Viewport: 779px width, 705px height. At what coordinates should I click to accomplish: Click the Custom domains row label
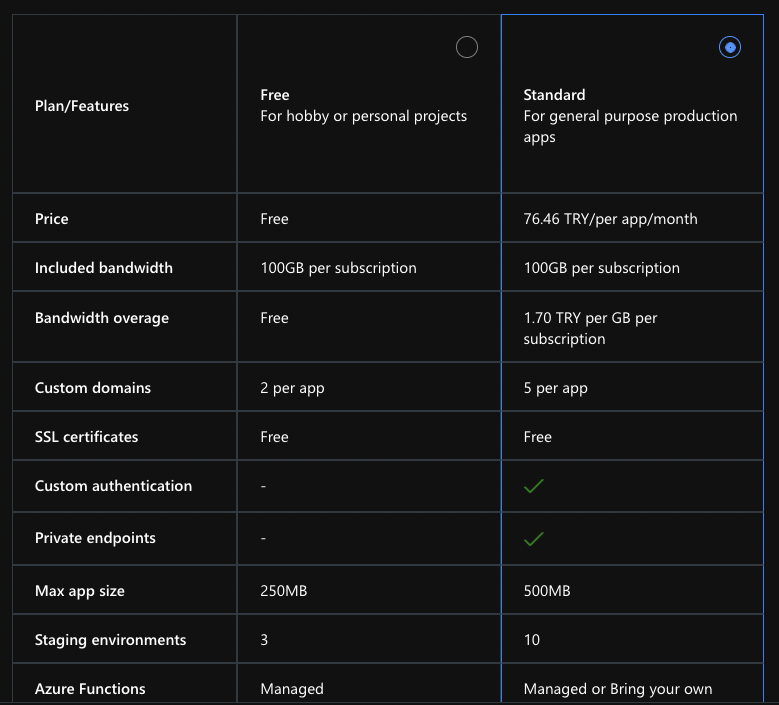pos(93,388)
